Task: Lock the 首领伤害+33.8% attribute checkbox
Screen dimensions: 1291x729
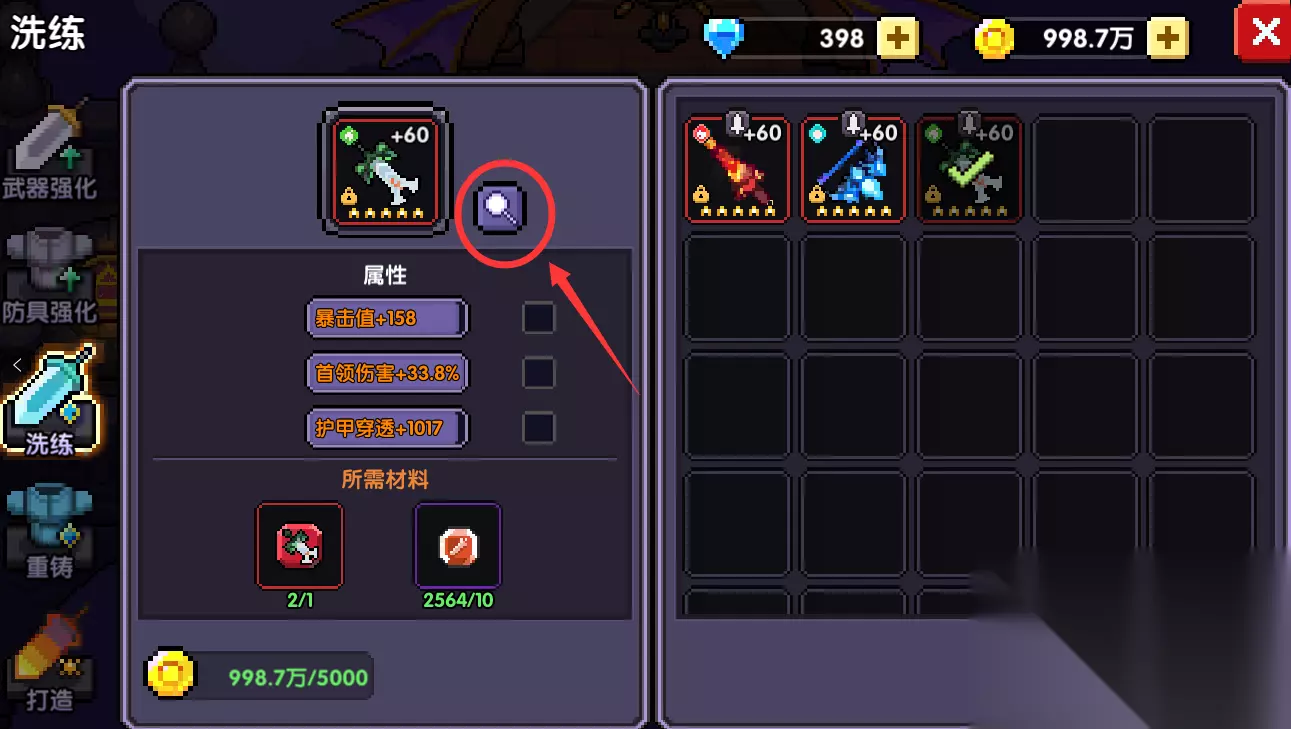Action: point(538,373)
